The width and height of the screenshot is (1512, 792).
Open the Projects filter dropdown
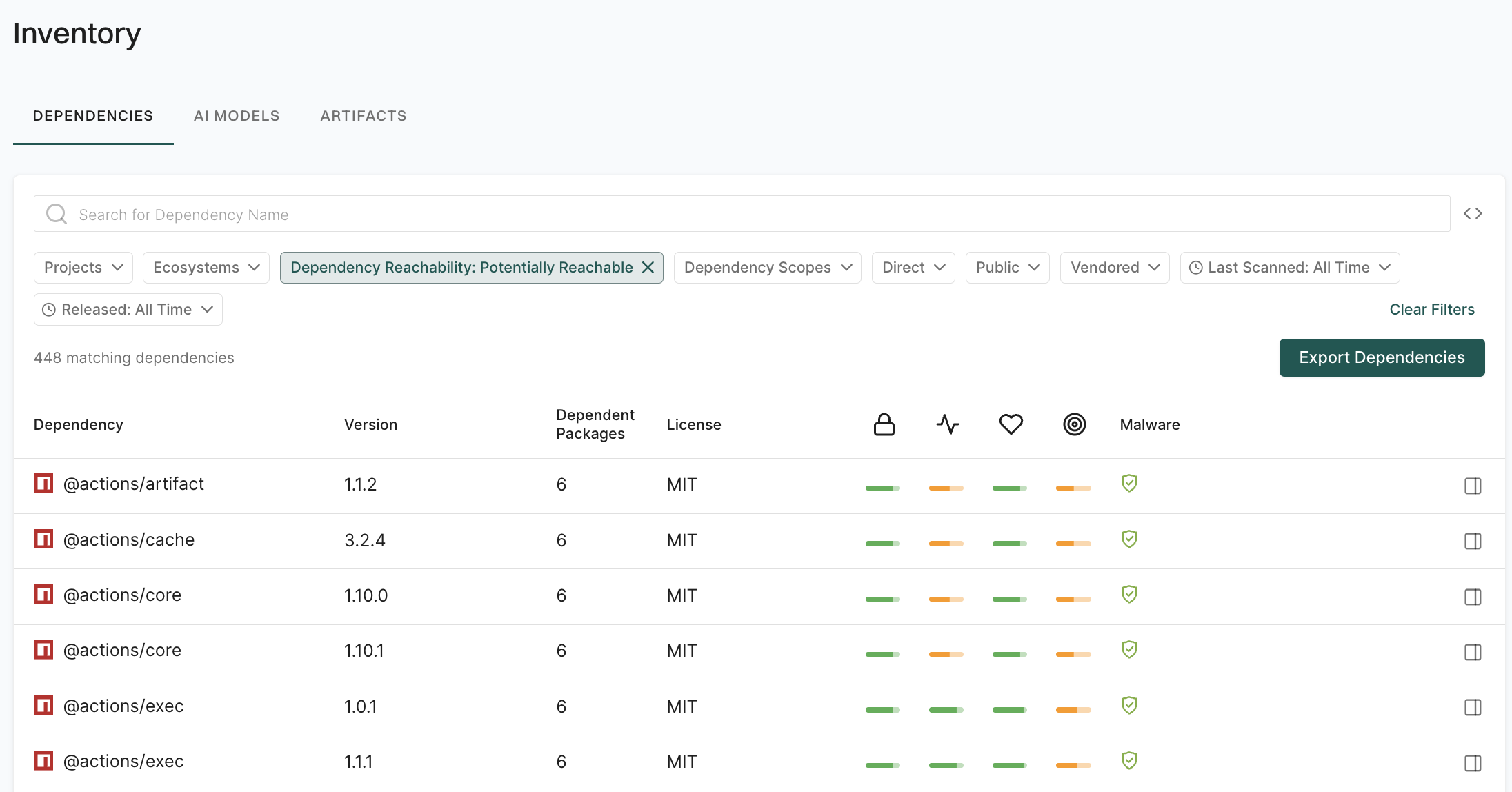tap(83, 267)
